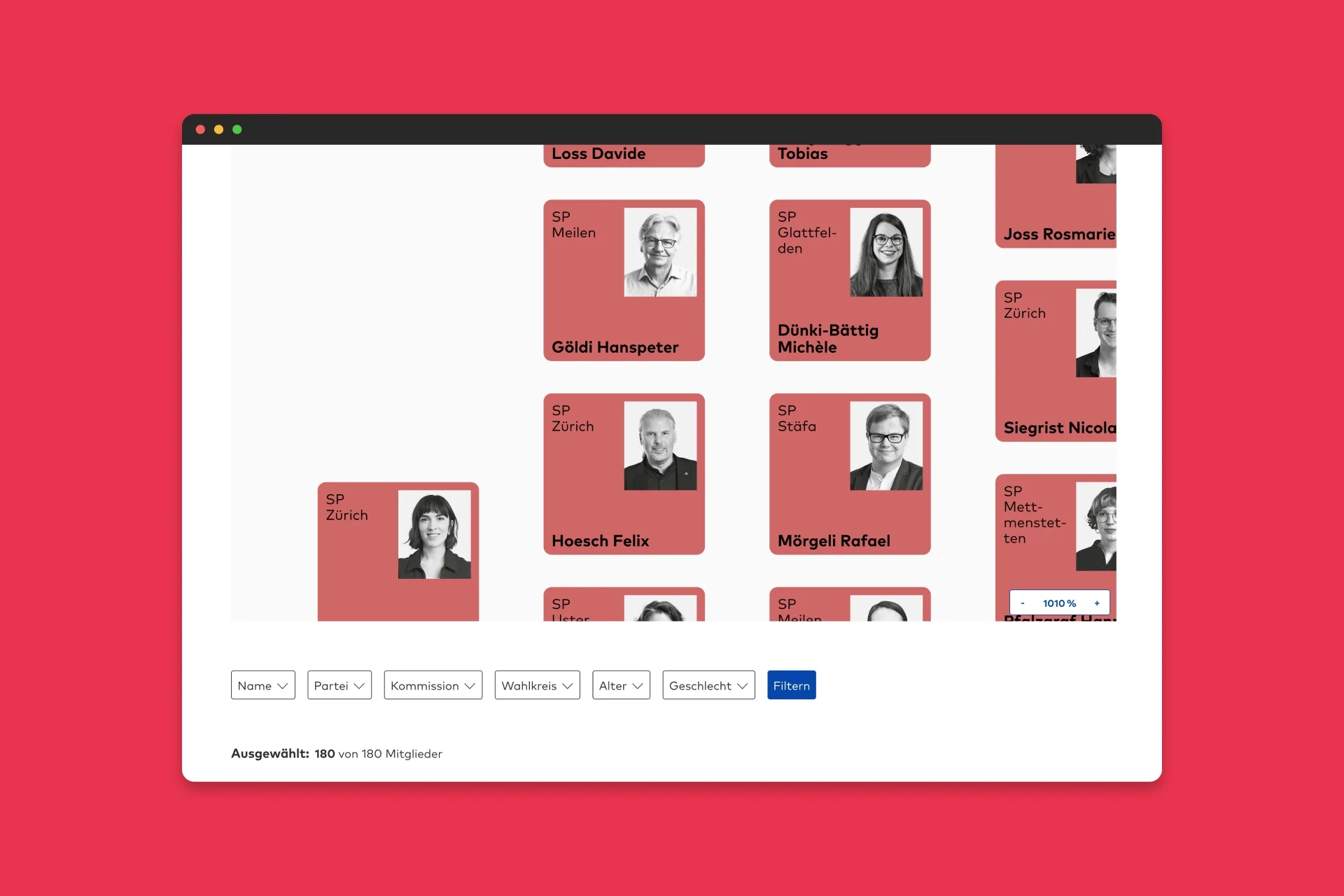
Task: Open the Geschlecht filter dropdown
Action: 708,685
